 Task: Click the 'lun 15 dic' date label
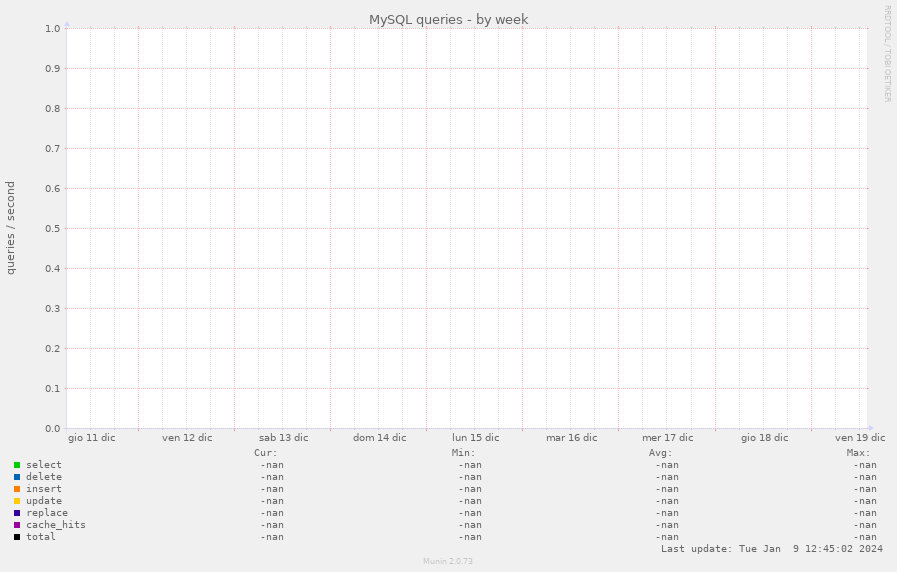[475, 438]
